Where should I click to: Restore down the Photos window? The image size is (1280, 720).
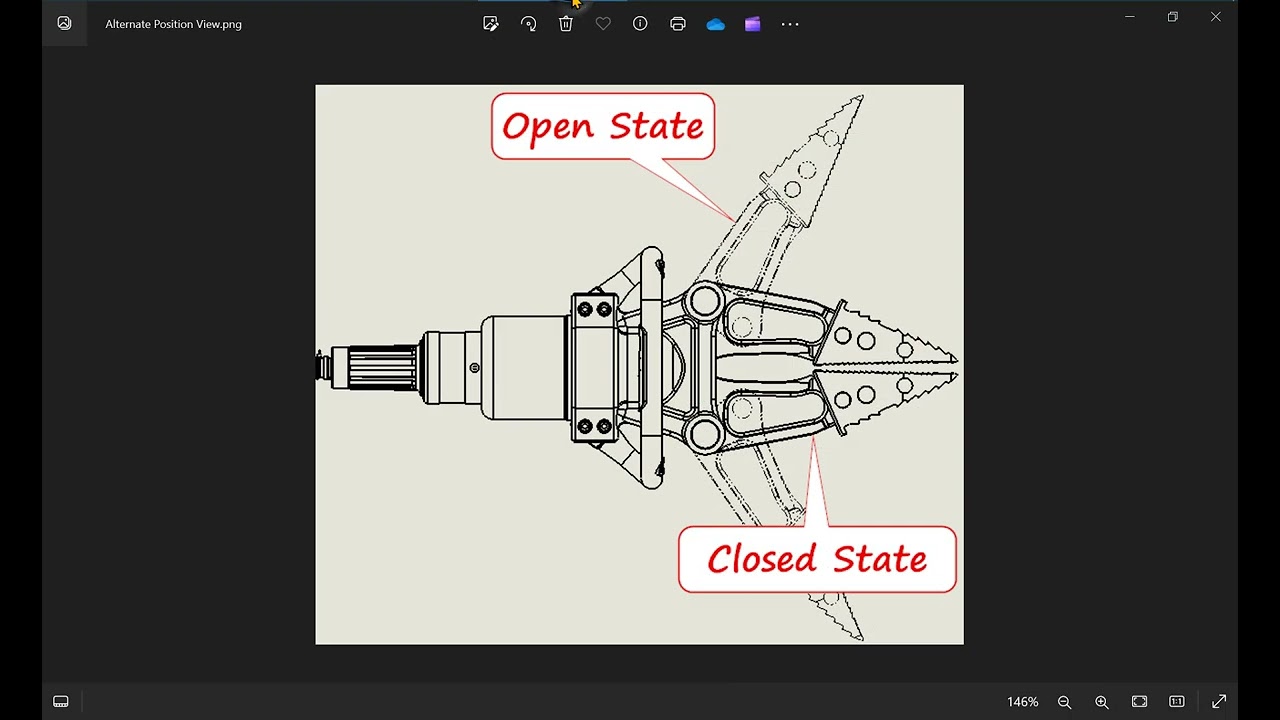tap(1173, 17)
